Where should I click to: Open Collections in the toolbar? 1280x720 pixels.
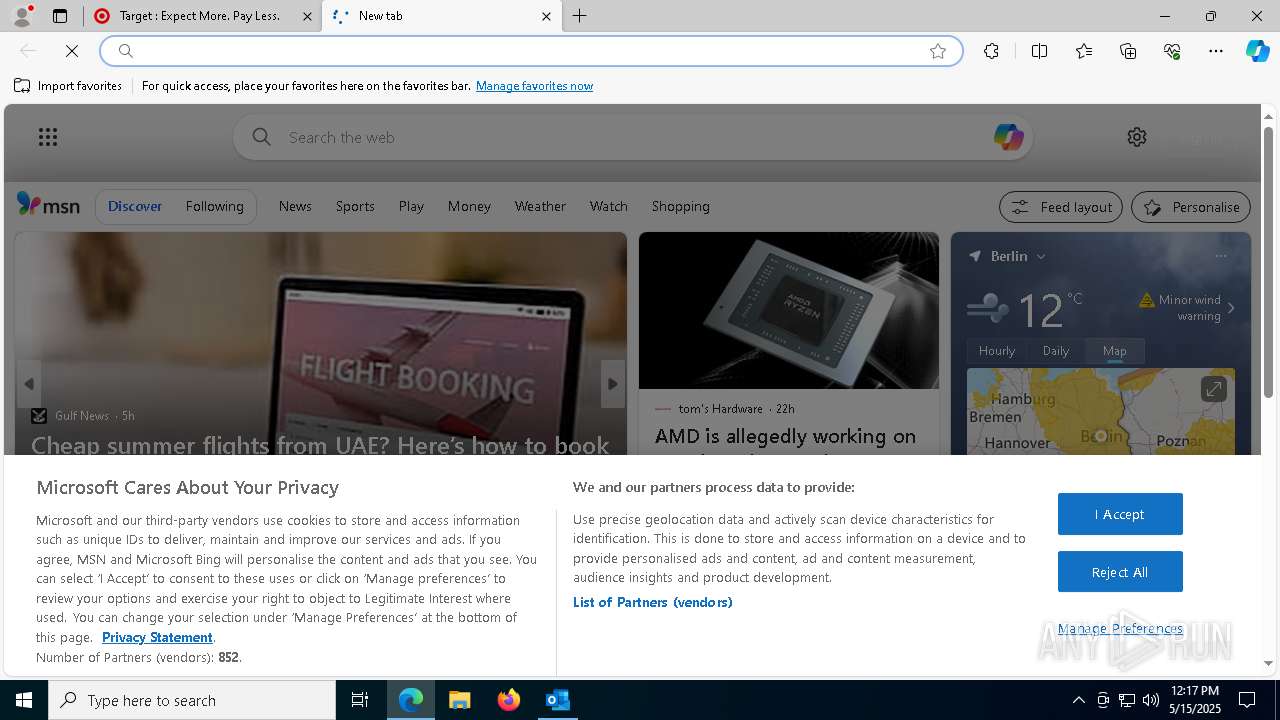1128,51
